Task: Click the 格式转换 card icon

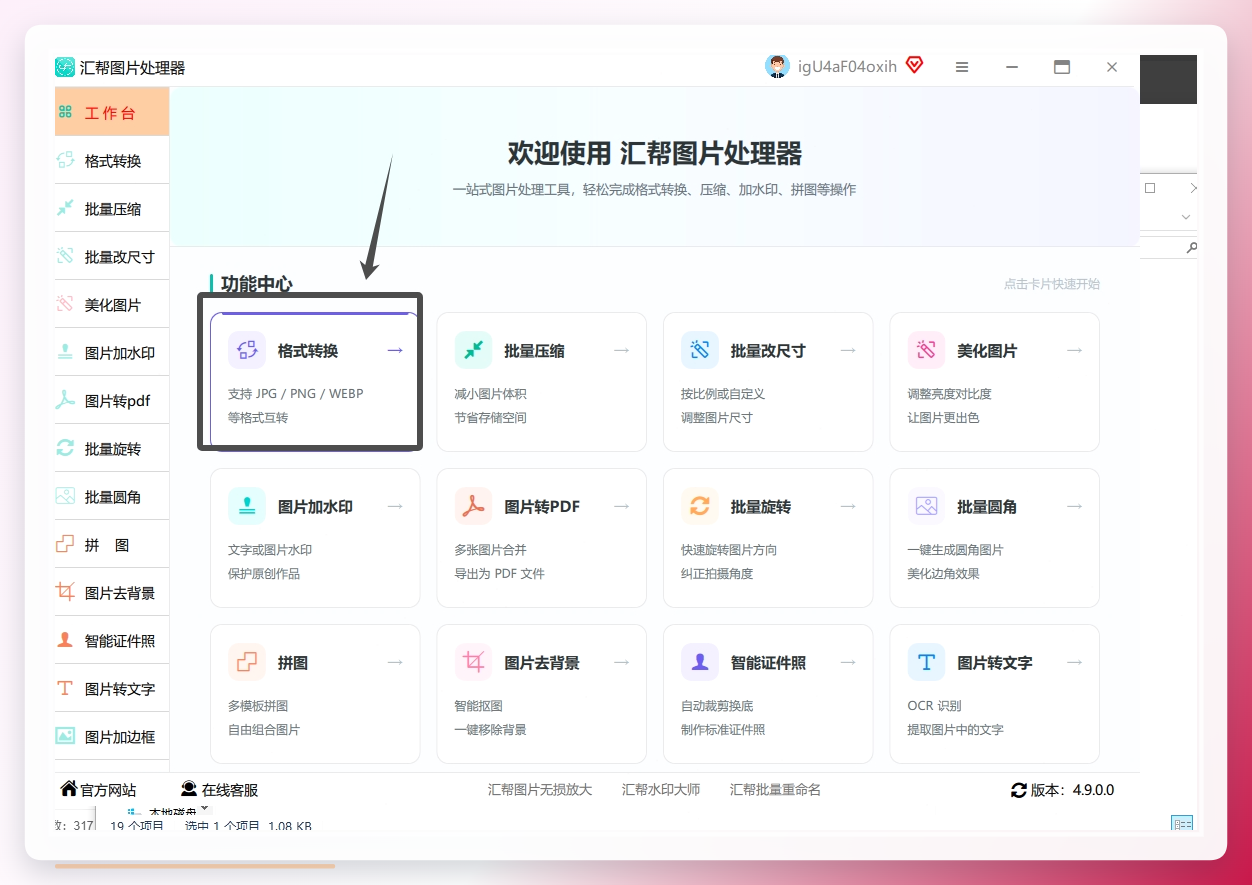Action: pyautogui.click(x=247, y=350)
